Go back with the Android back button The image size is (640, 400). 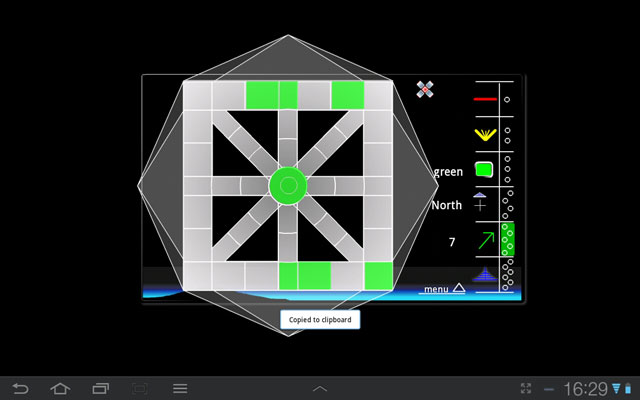click(20, 389)
